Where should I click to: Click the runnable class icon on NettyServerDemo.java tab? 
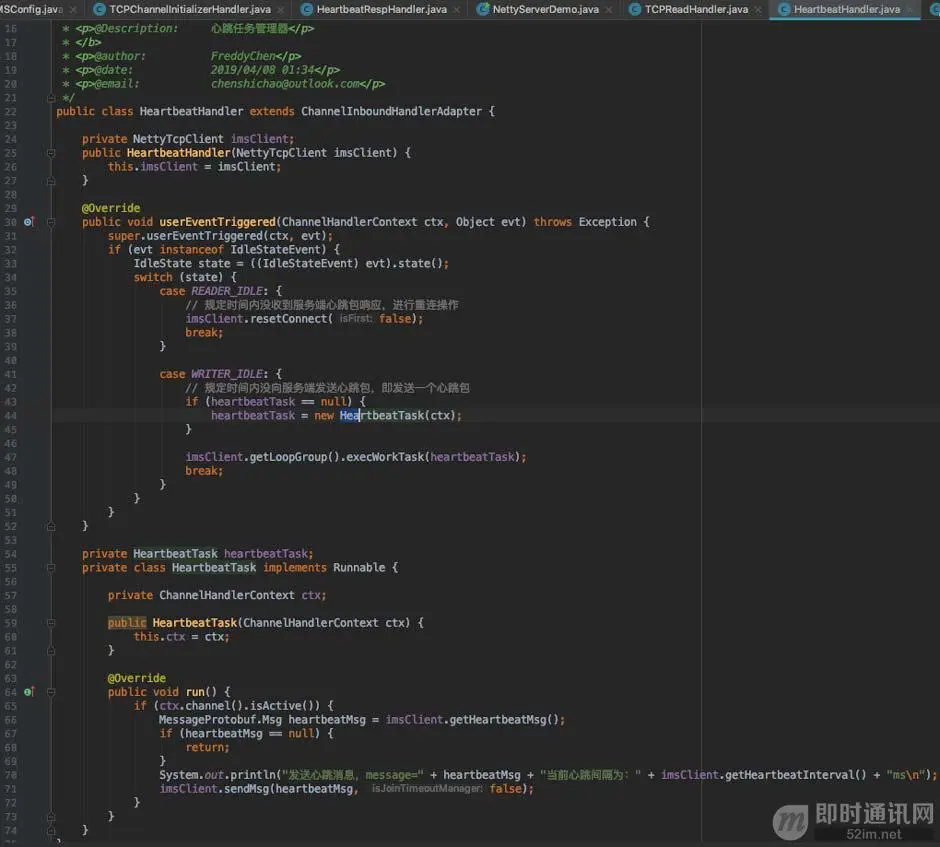pyautogui.click(x=482, y=9)
